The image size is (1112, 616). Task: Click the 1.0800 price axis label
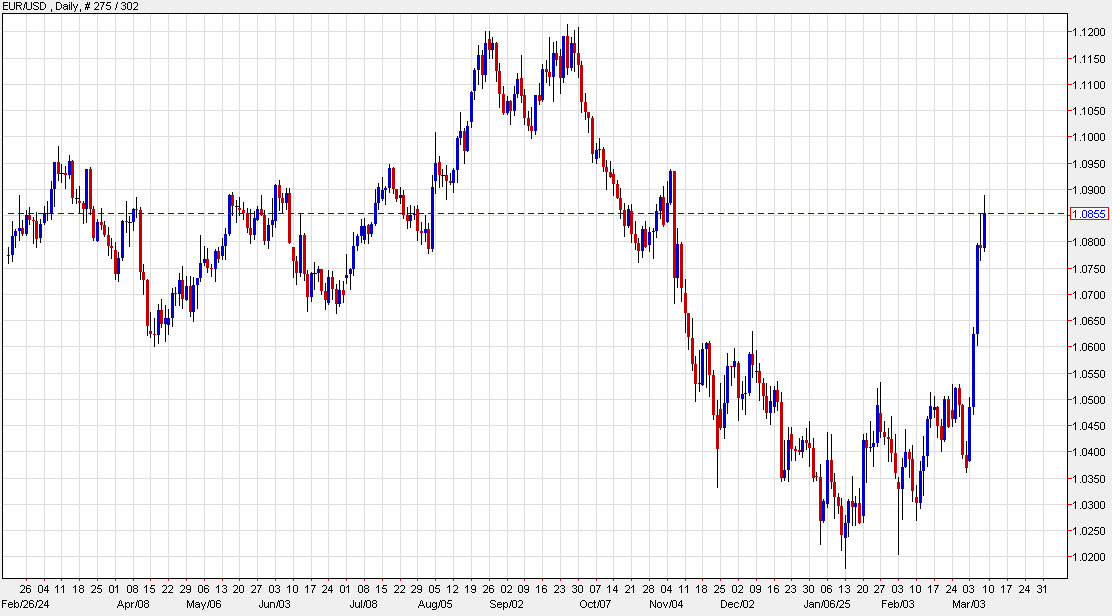(x=1089, y=242)
